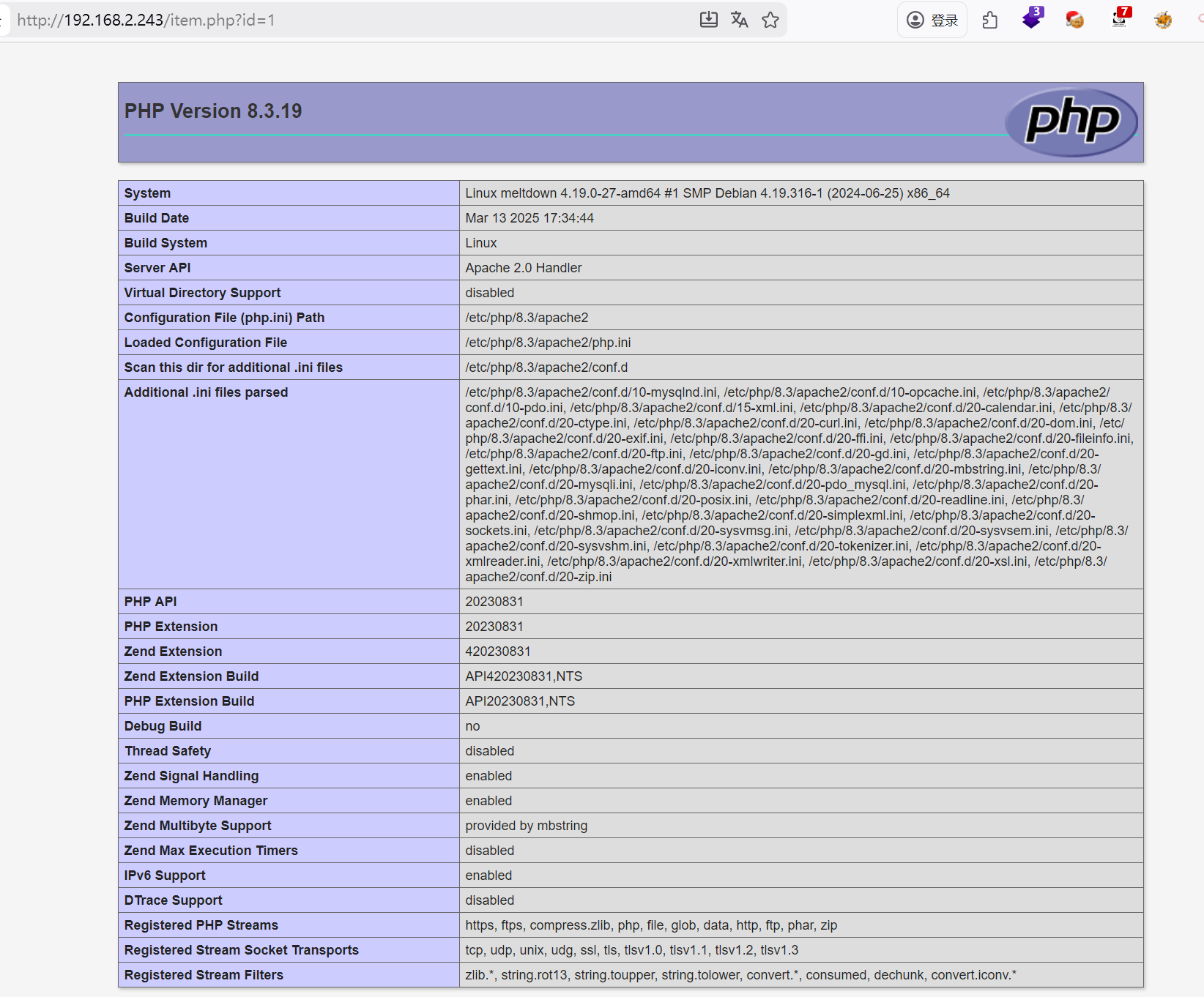Click the PHP Version 8.3.19 heading

point(213,111)
